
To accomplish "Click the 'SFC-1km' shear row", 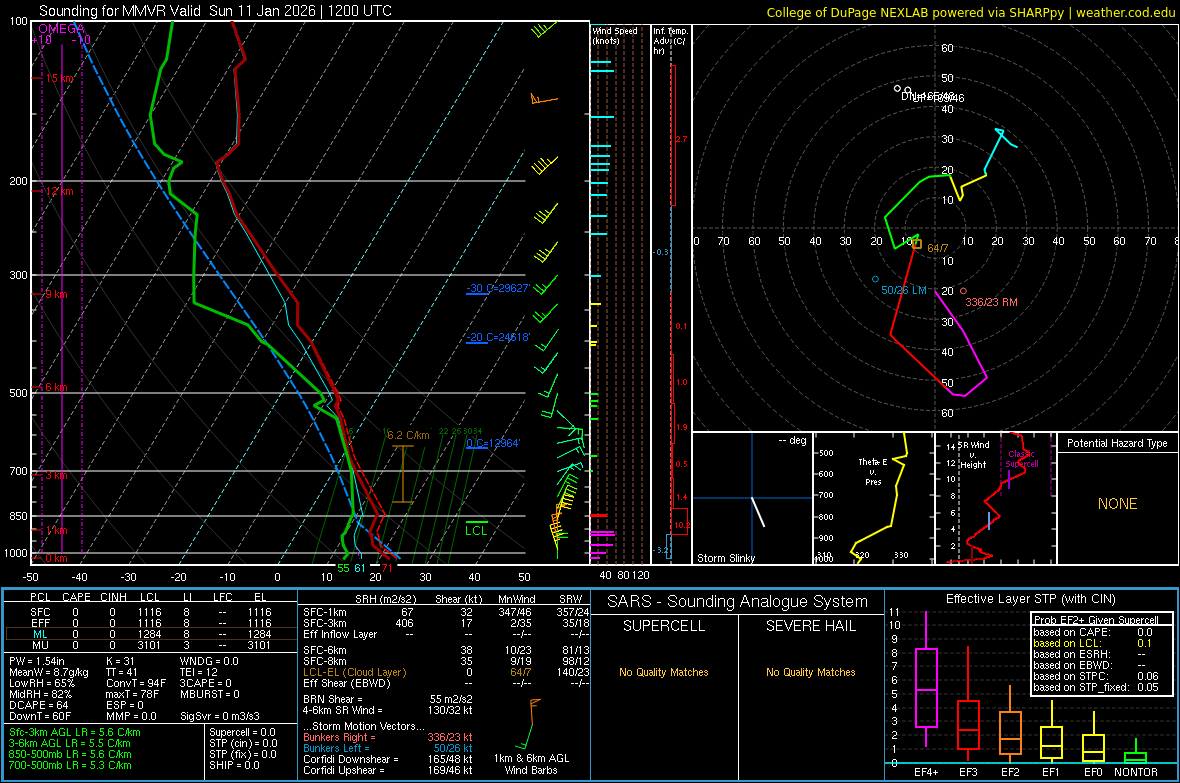I will pos(446,612).
